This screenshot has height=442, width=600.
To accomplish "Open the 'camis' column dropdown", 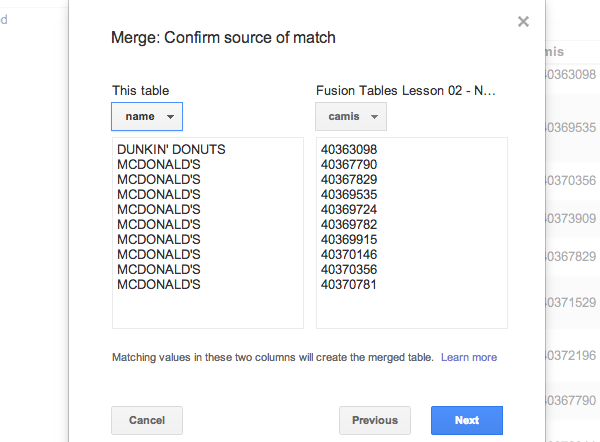I will (x=351, y=116).
